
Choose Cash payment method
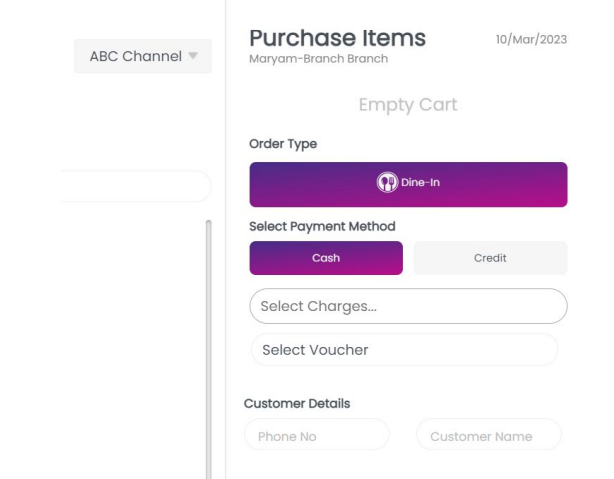tap(326, 258)
